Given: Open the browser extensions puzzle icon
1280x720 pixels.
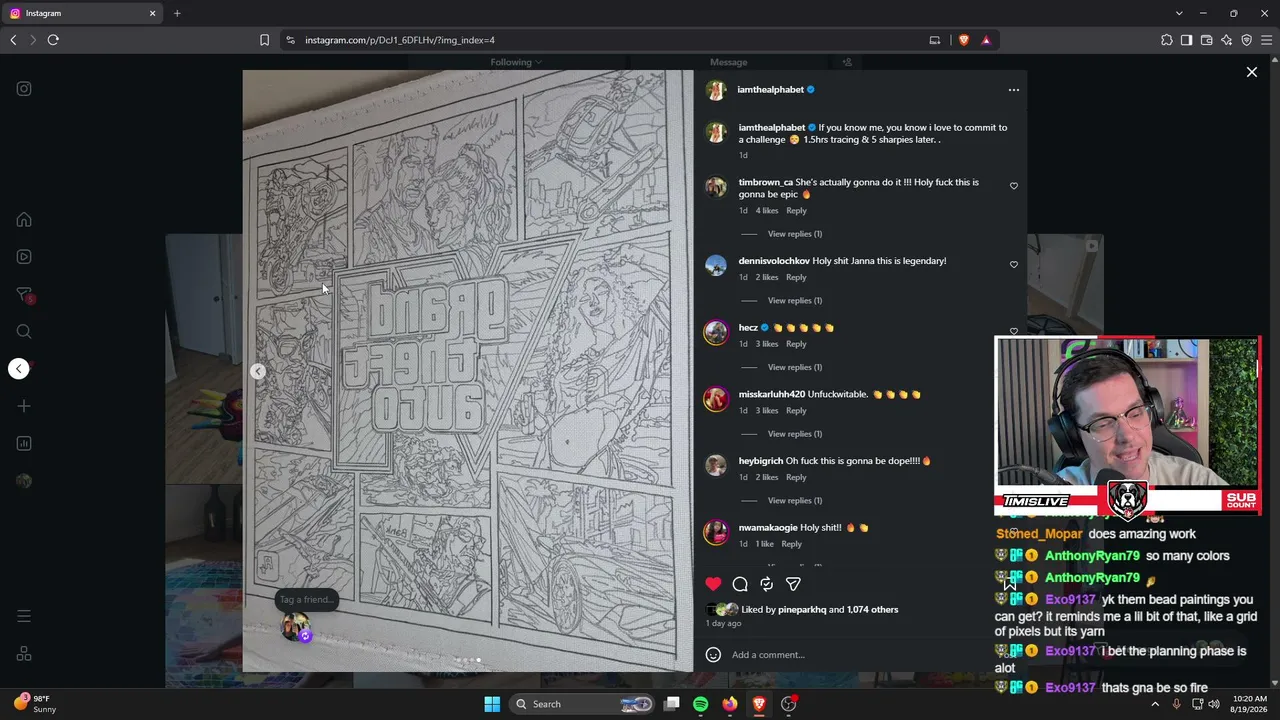Looking at the screenshot, I should (1166, 40).
